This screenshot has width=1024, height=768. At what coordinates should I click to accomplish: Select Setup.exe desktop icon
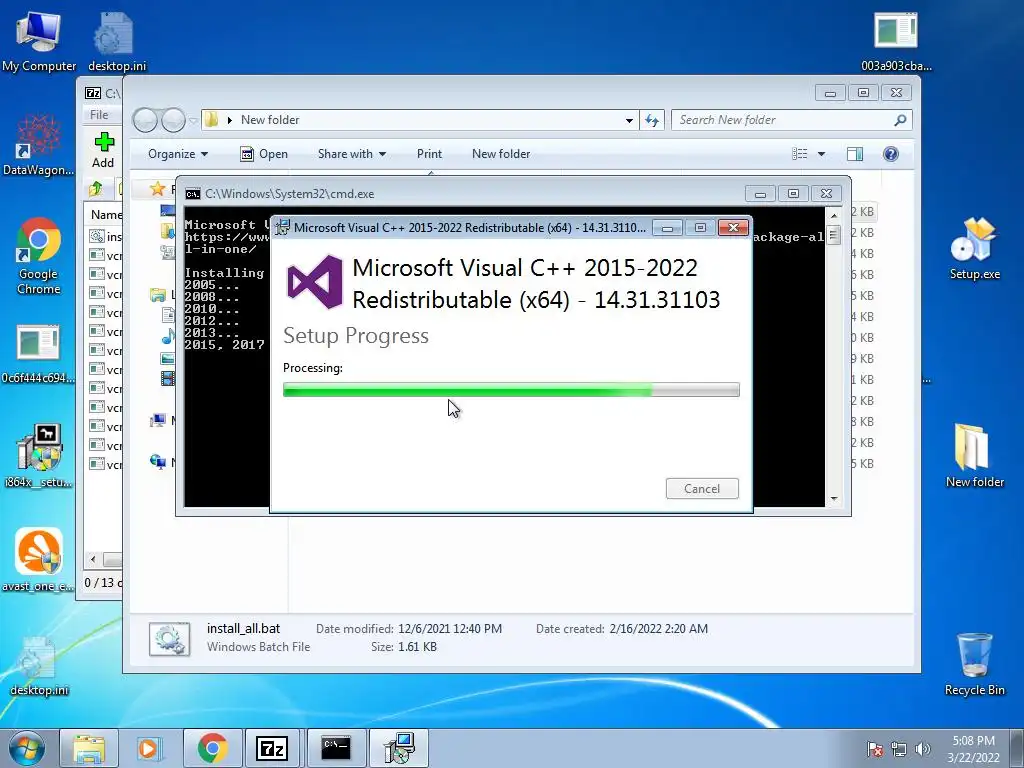pos(974,248)
